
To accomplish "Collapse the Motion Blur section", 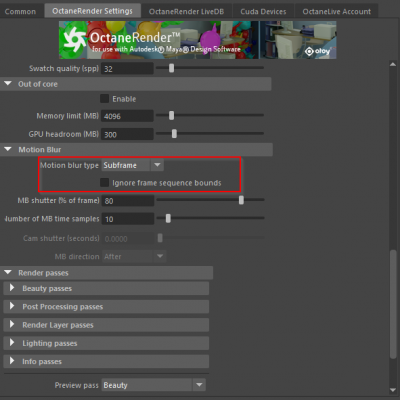I will pyautogui.click(x=8, y=149).
